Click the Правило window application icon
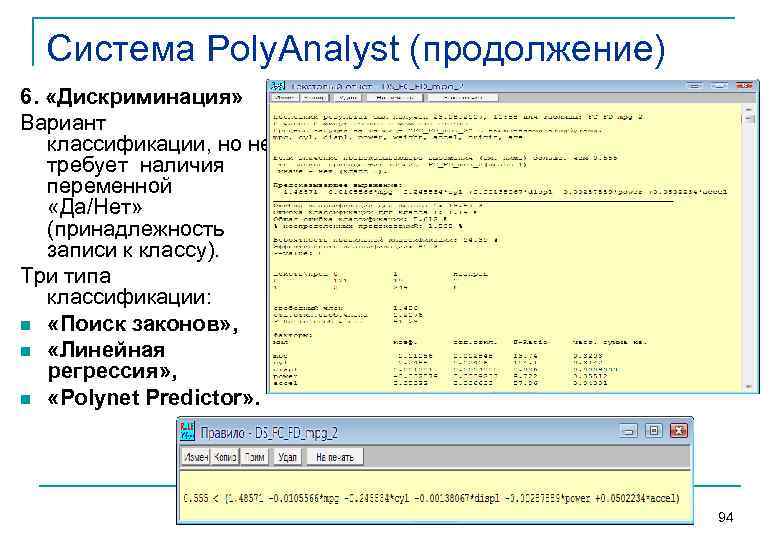Screen dimensions: 780x540 tap(187, 432)
